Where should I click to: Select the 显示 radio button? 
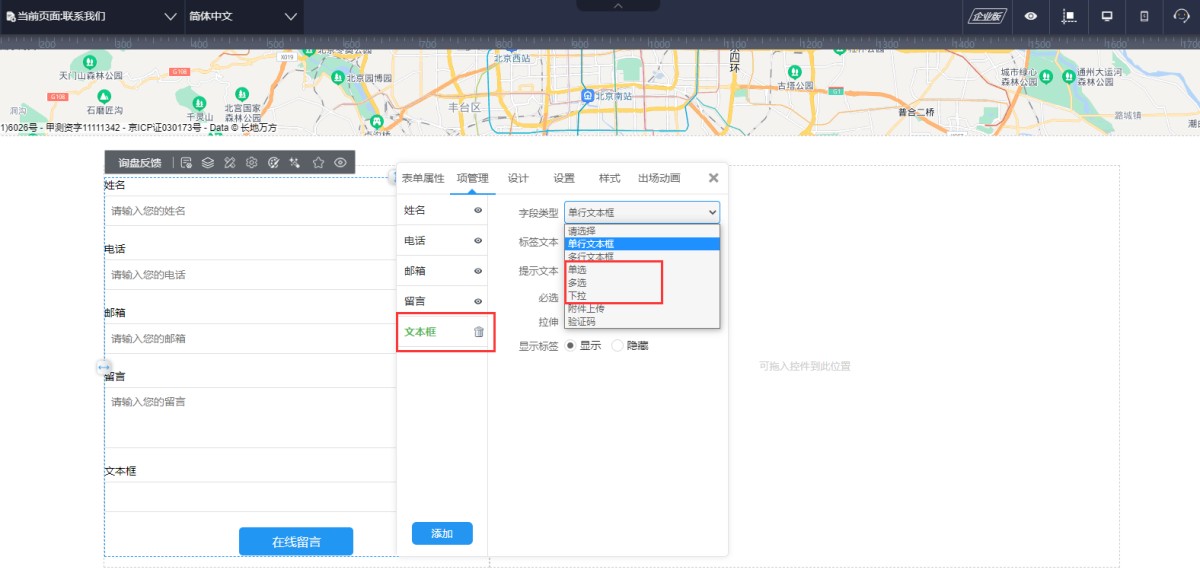[x=571, y=345]
